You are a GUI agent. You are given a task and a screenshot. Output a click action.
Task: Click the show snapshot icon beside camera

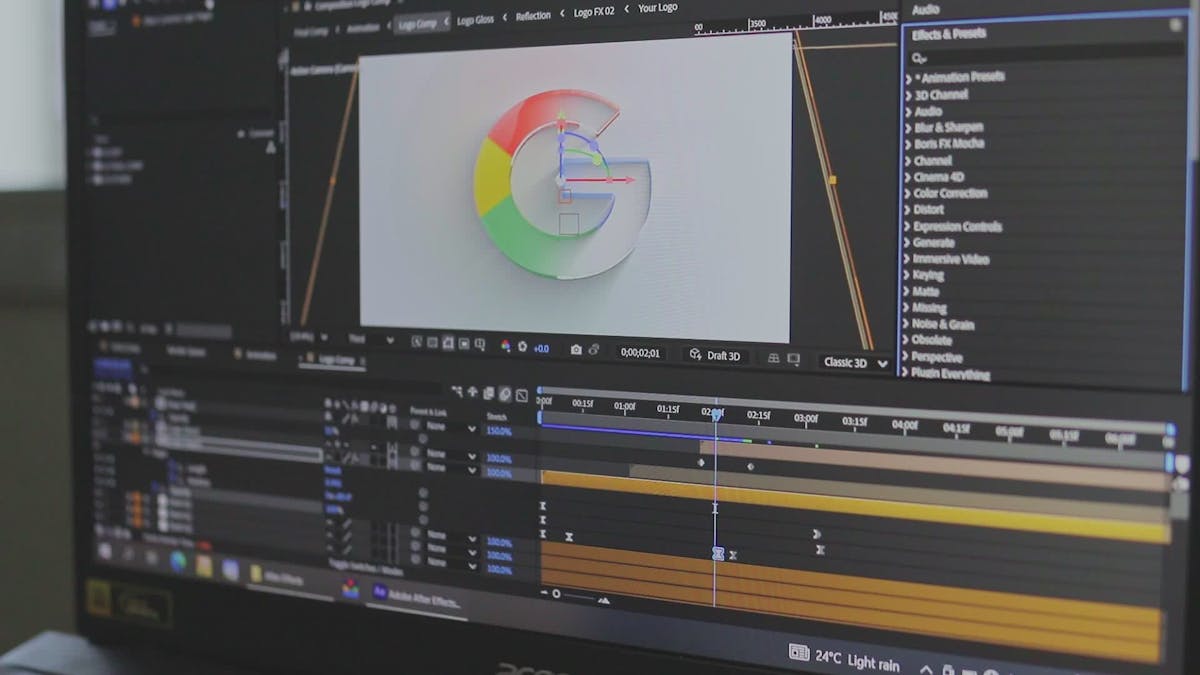tap(594, 349)
